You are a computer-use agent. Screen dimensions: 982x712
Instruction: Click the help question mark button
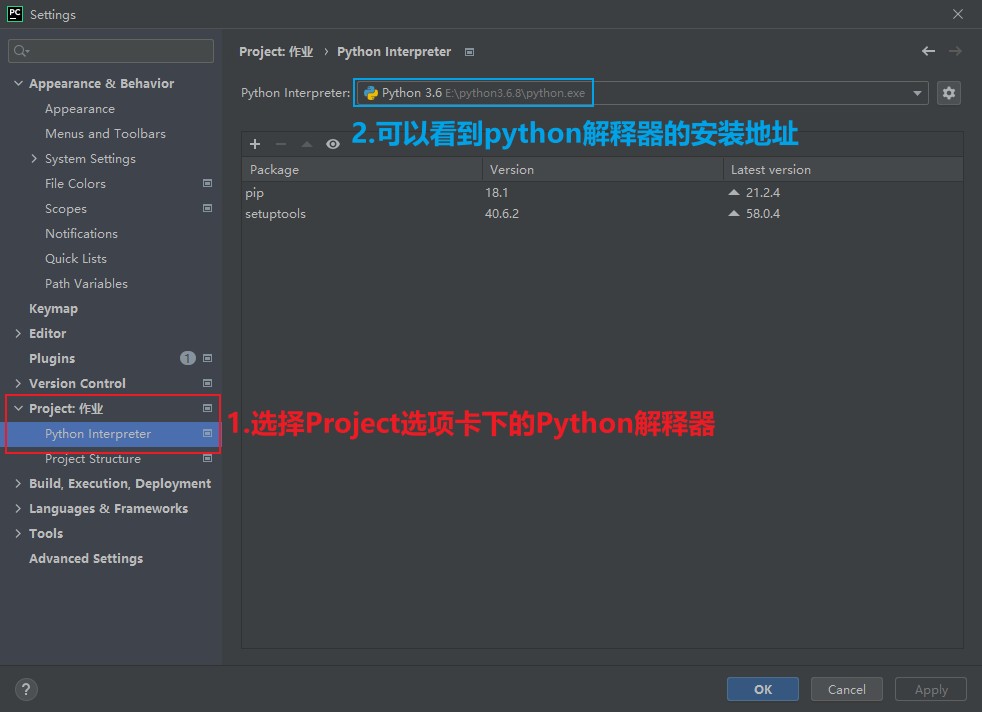[x=26, y=689]
